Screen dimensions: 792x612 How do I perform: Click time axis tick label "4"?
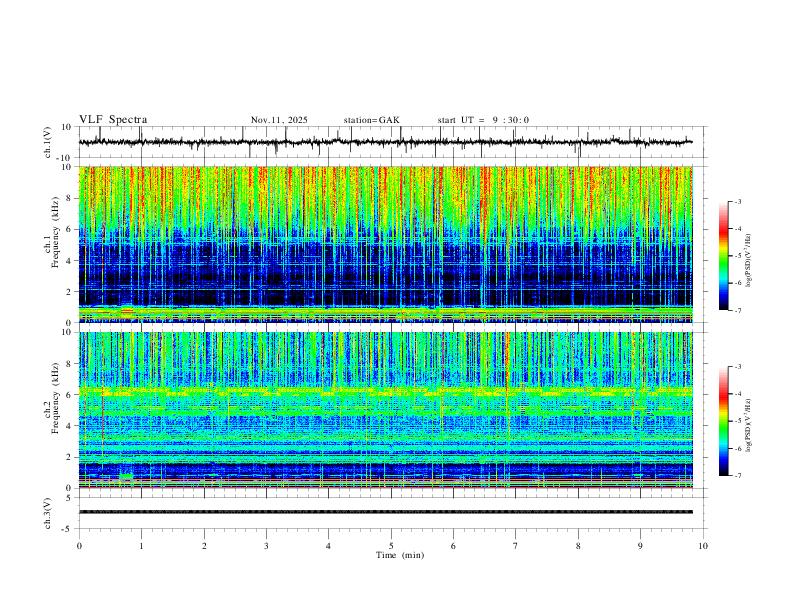[x=328, y=546]
